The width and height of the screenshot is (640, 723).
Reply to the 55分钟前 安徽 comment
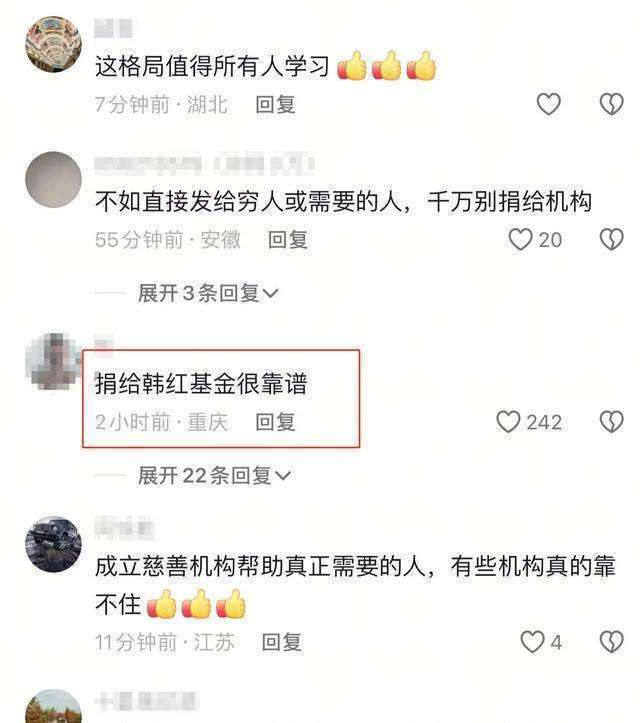[x=288, y=240]
